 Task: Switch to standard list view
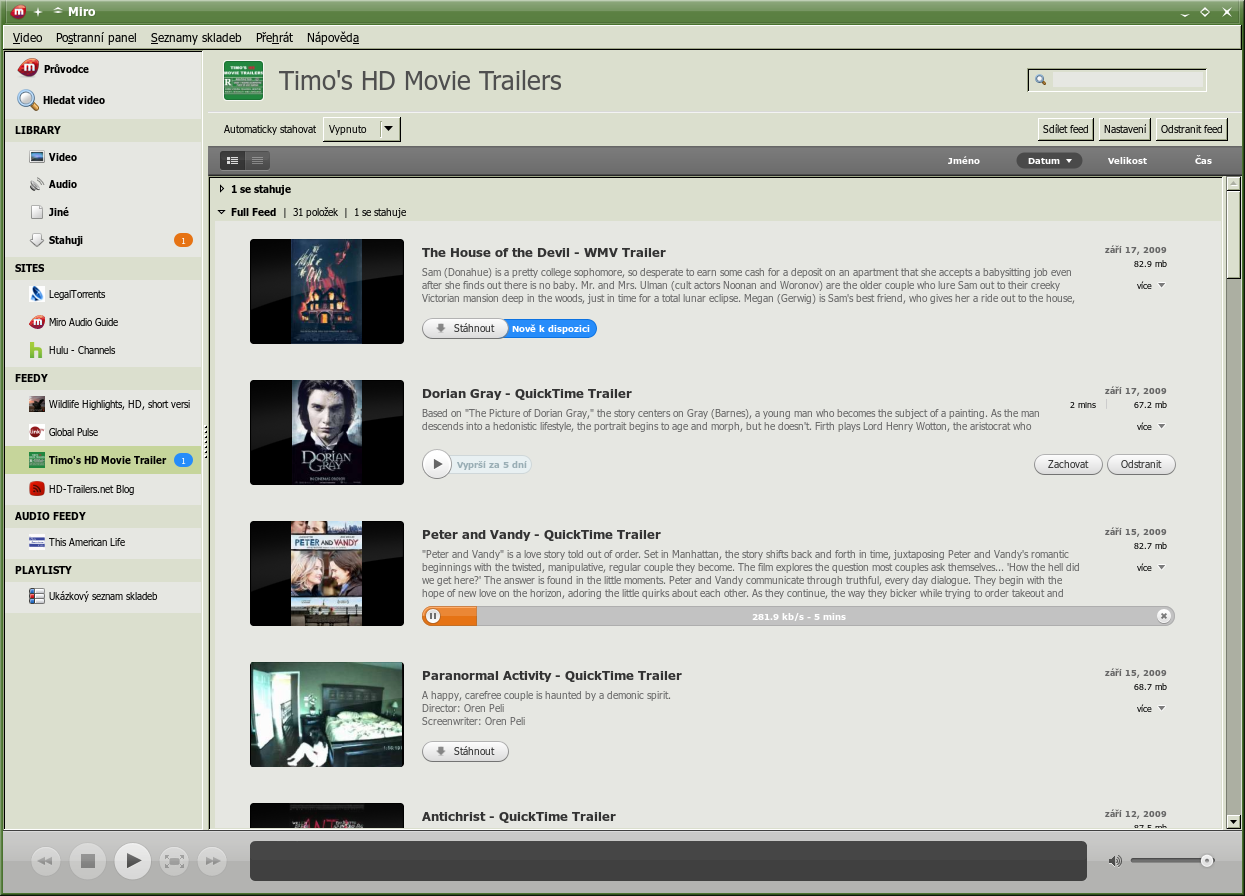pos(232,160)
